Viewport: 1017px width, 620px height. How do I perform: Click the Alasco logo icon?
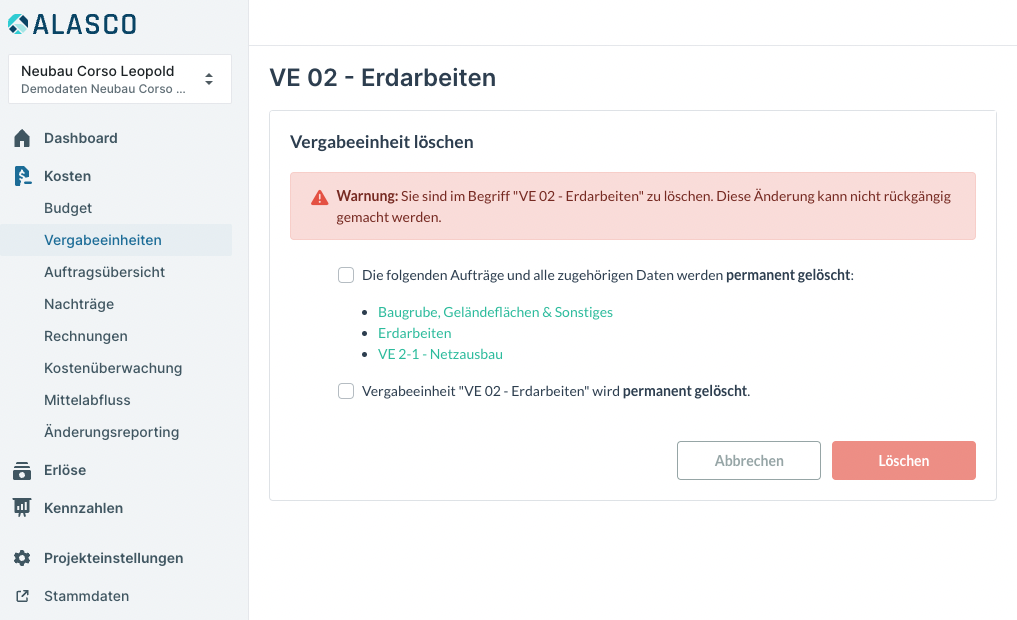pos(18,24)
